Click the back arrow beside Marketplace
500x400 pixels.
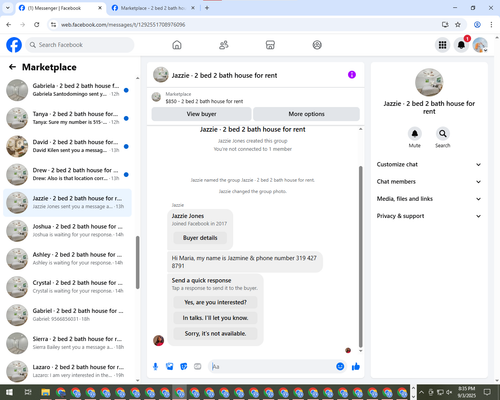[x=12, y=67]
